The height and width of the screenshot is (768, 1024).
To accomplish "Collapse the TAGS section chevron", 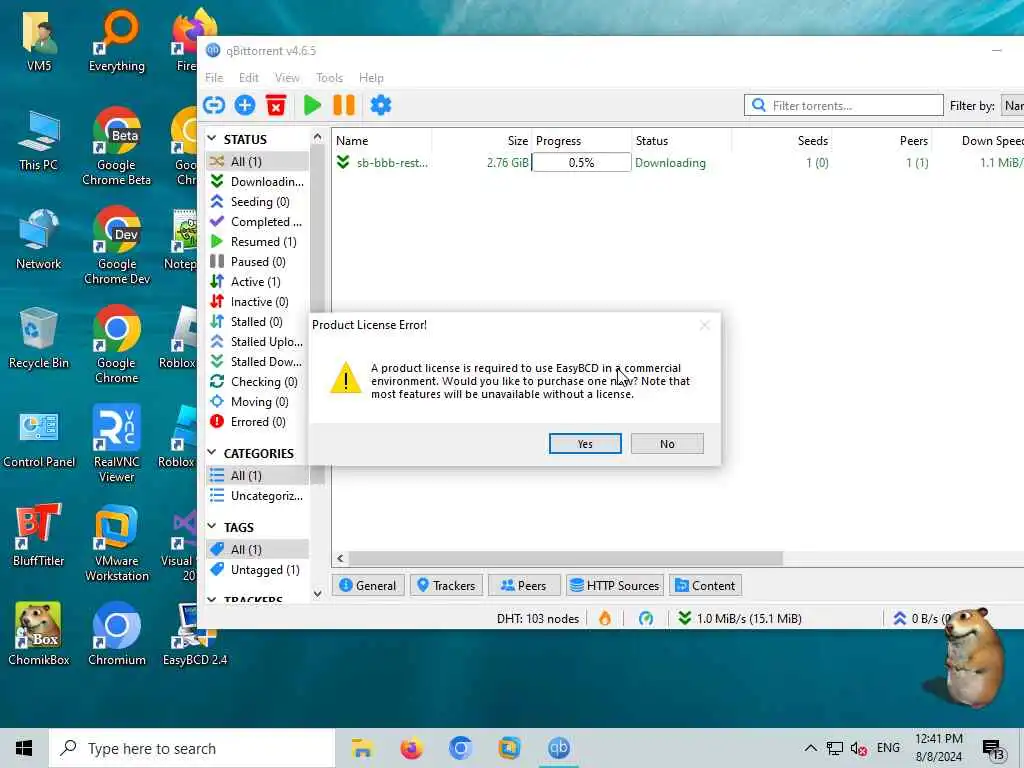I will pos(212,526).
